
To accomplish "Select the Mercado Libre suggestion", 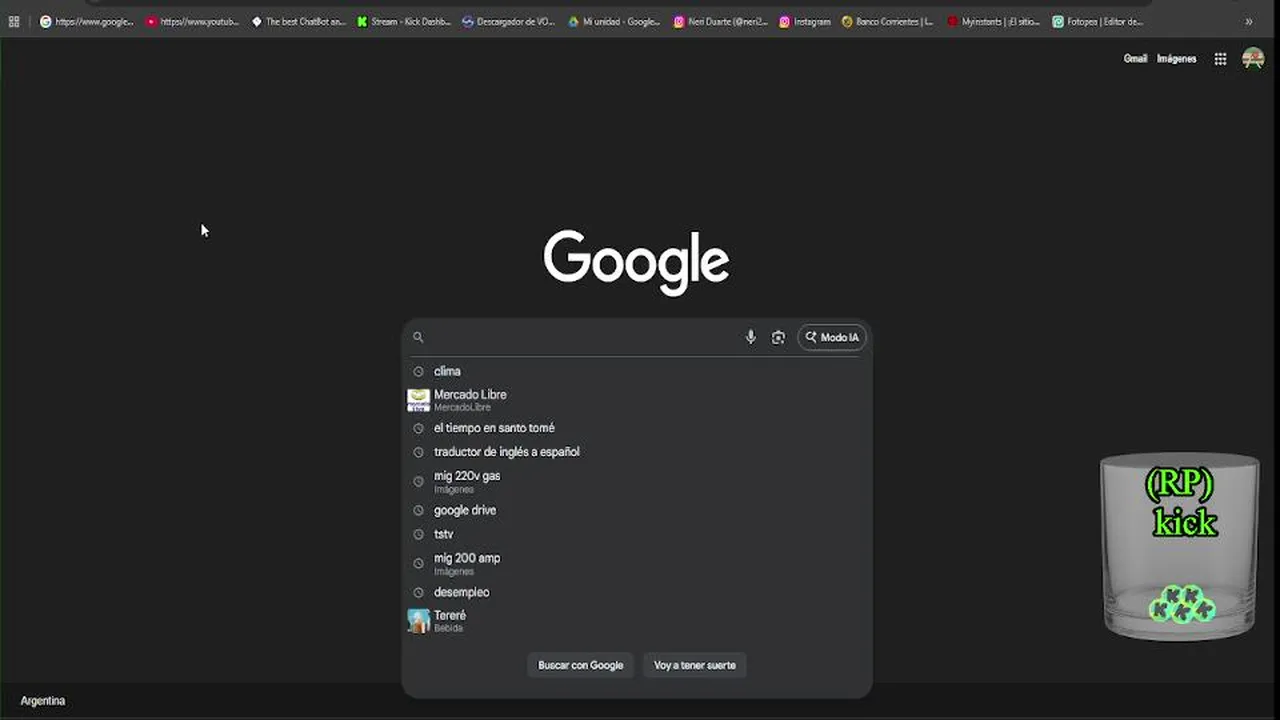I will click(636, 400).
